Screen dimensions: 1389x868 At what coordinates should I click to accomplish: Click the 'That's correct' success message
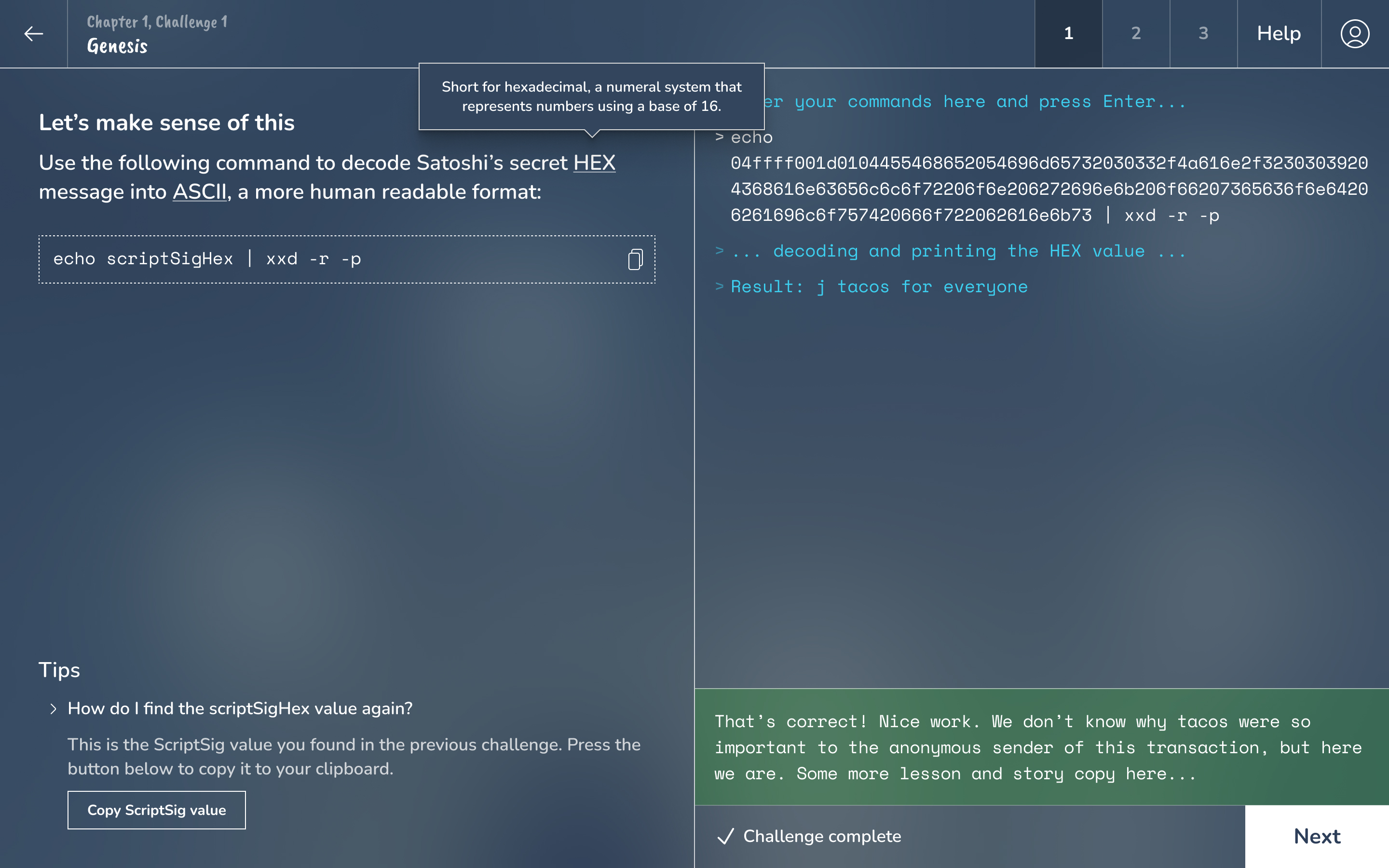(x=1040, y=747)
